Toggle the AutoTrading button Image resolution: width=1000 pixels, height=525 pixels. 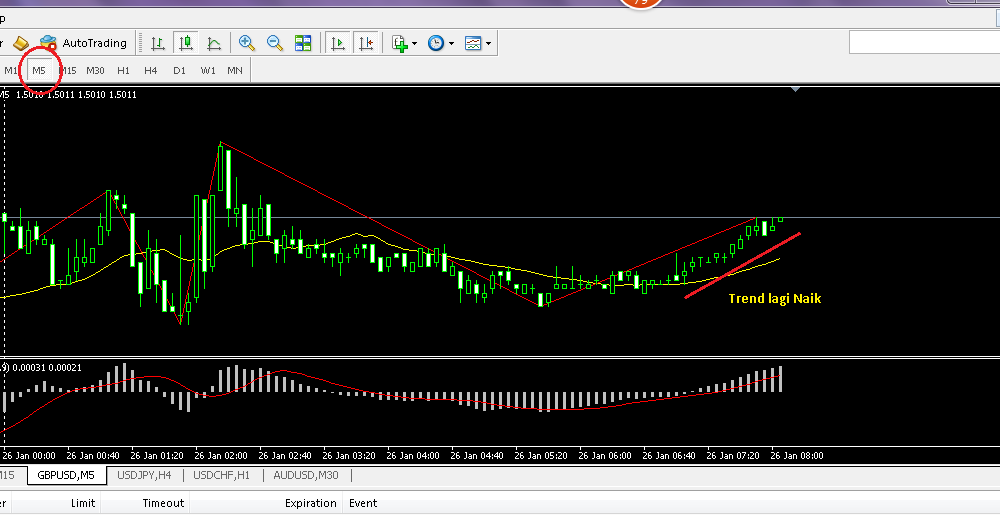(84, 43)
